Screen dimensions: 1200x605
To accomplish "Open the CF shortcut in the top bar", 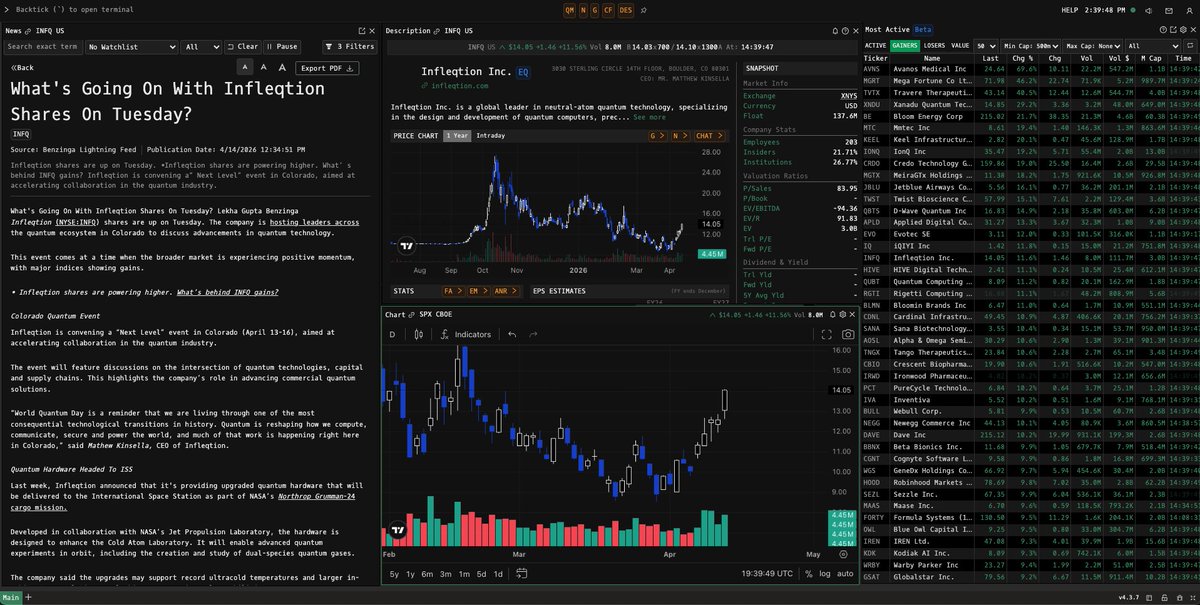I will pos(610,9).
